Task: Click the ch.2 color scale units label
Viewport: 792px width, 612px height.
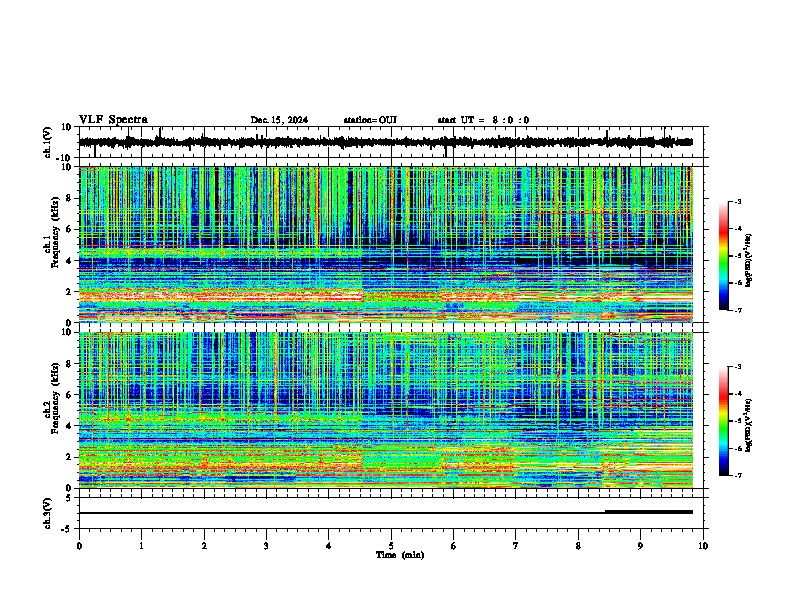Action: [749, 425]
